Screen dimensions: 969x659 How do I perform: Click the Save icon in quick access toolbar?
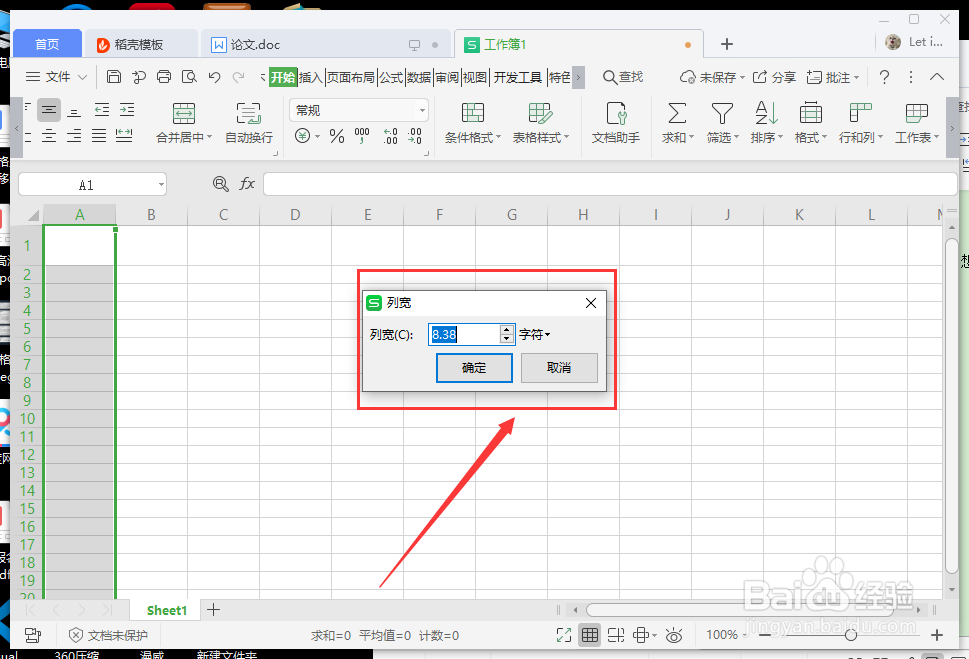114,77
